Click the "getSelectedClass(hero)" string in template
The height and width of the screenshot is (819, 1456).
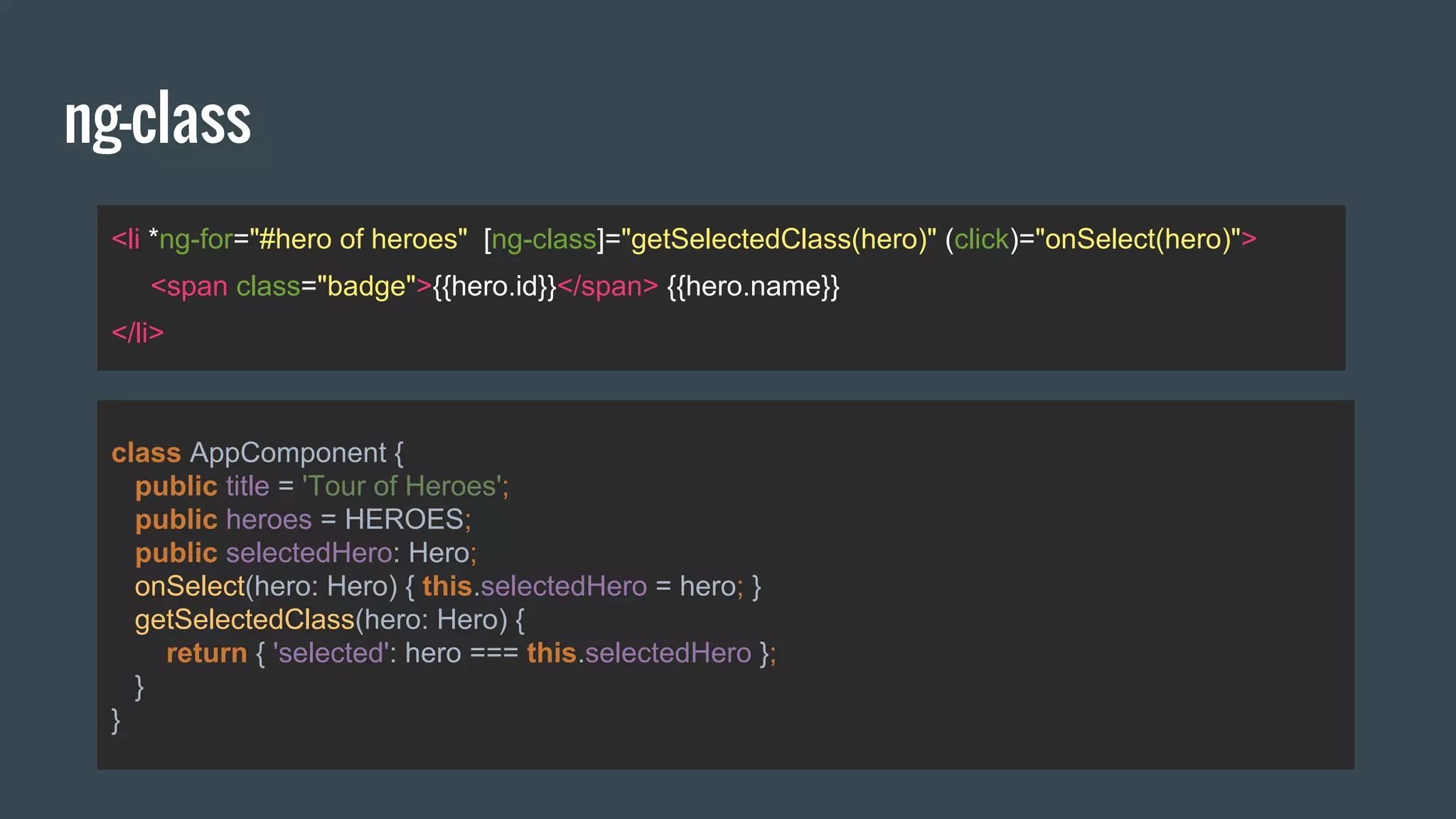pos(778,240)
